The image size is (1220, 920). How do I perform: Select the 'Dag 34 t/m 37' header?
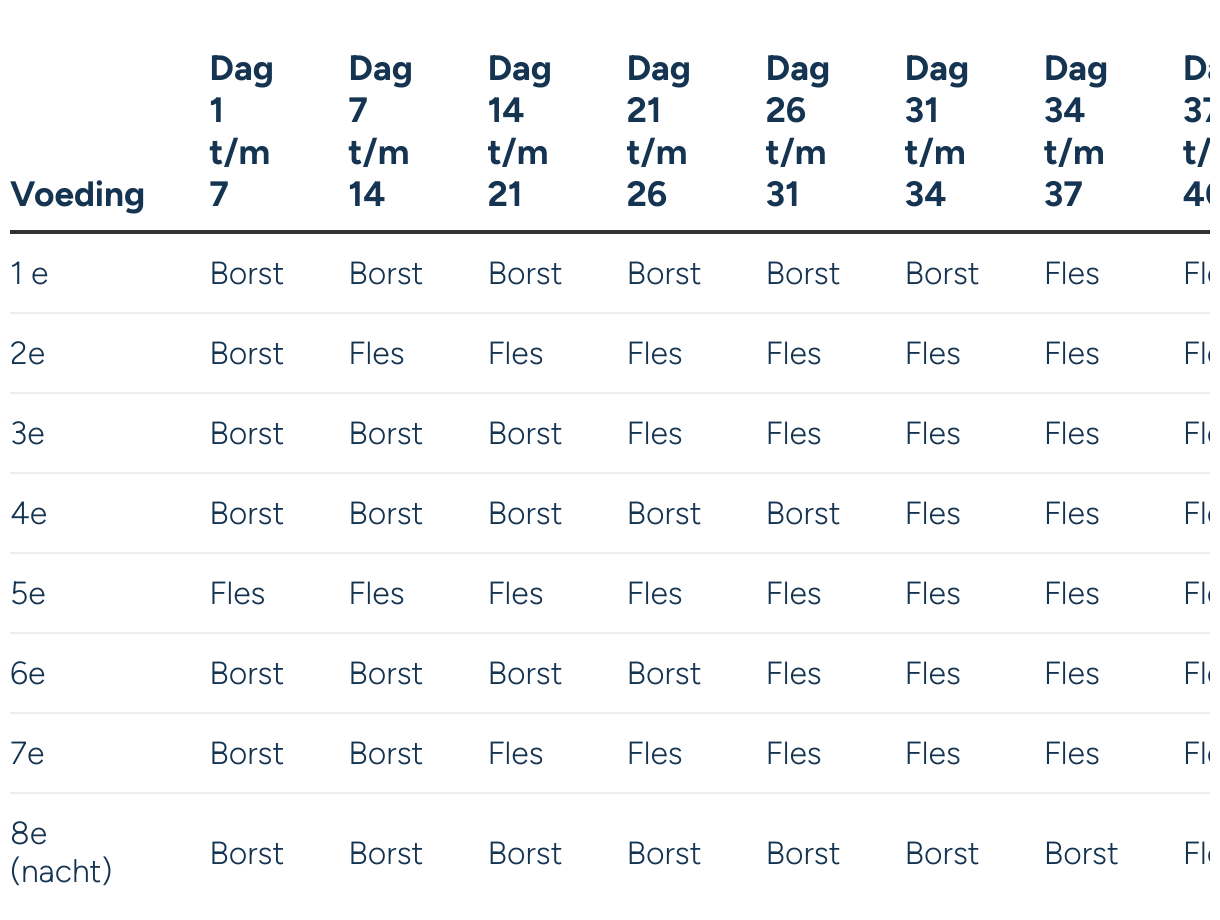pyautogui.click(x=1075, y=131)
